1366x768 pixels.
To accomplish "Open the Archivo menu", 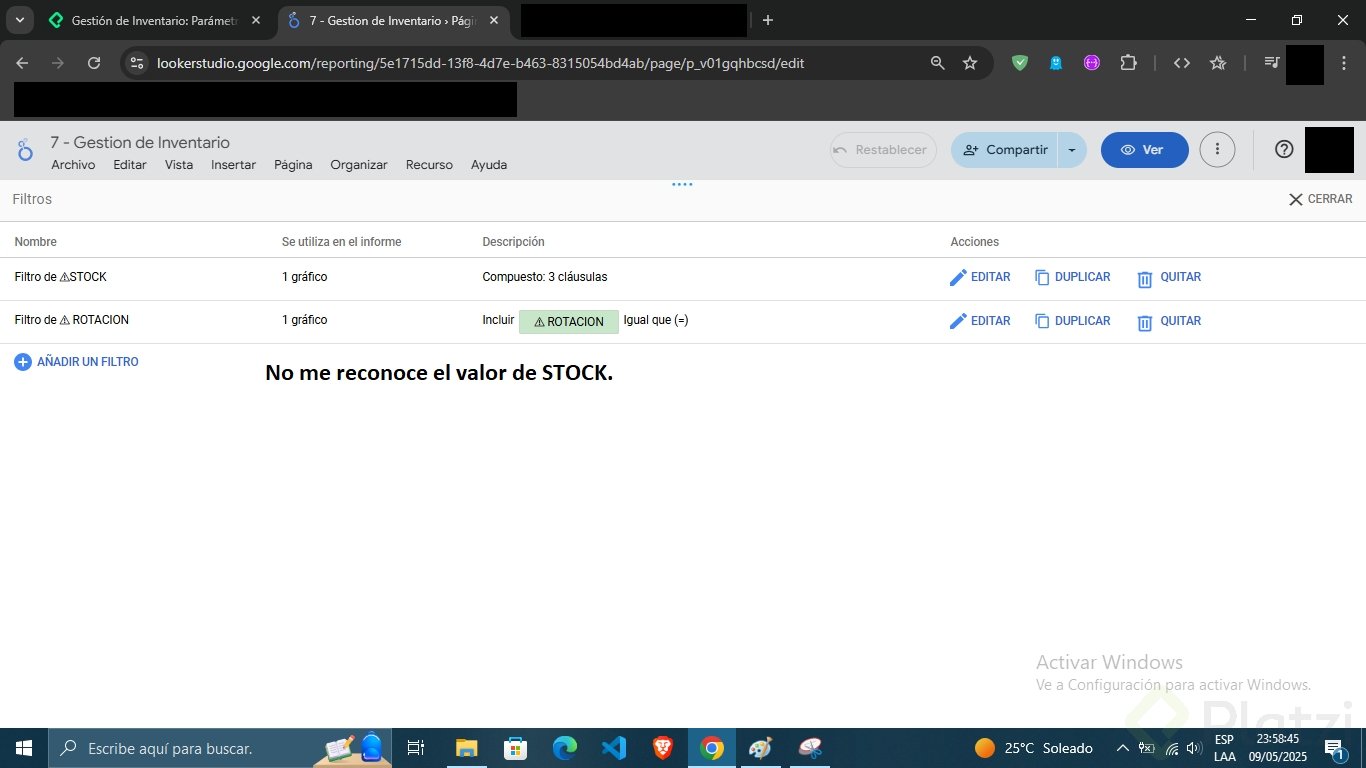I will 73,165.
